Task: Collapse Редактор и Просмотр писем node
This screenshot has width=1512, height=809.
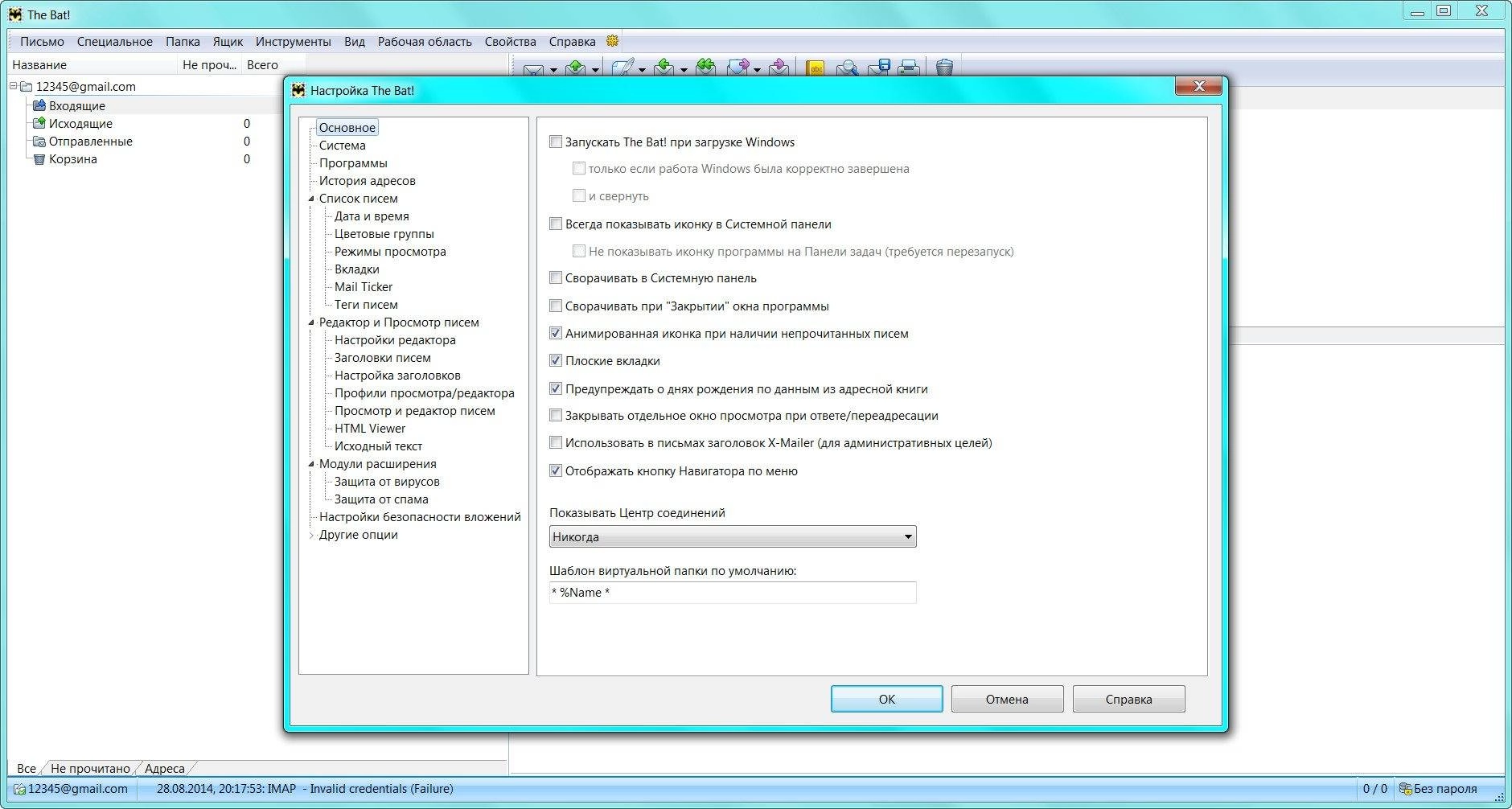Action: click(312, 322)
